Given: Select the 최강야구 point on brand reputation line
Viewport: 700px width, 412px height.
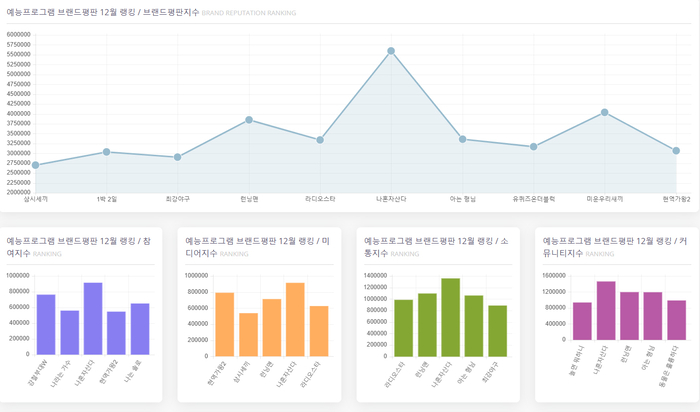Looking at the screenshot, I should coord(178,157).
